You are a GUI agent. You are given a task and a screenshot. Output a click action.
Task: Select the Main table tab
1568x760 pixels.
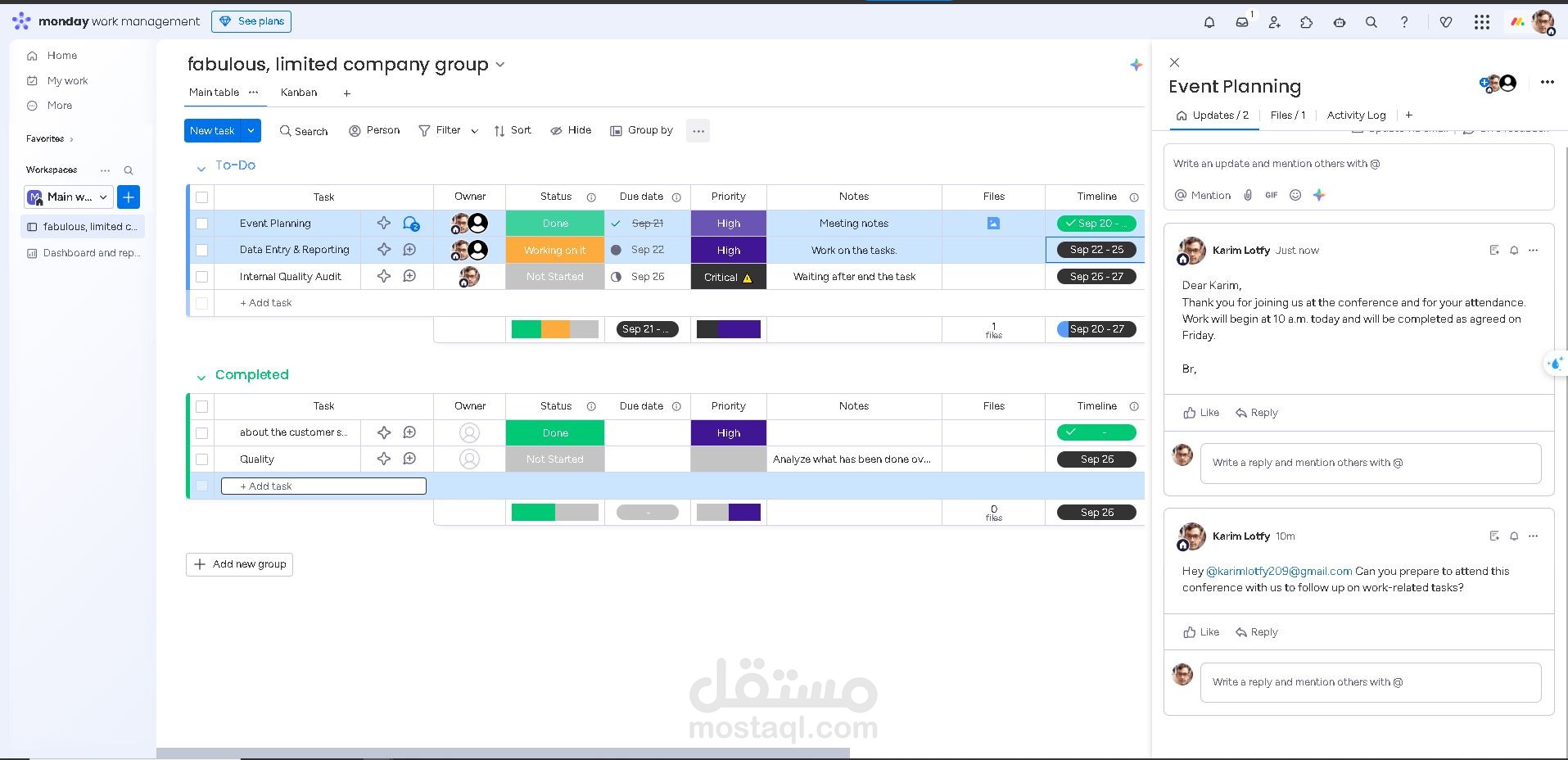(214, 93)
